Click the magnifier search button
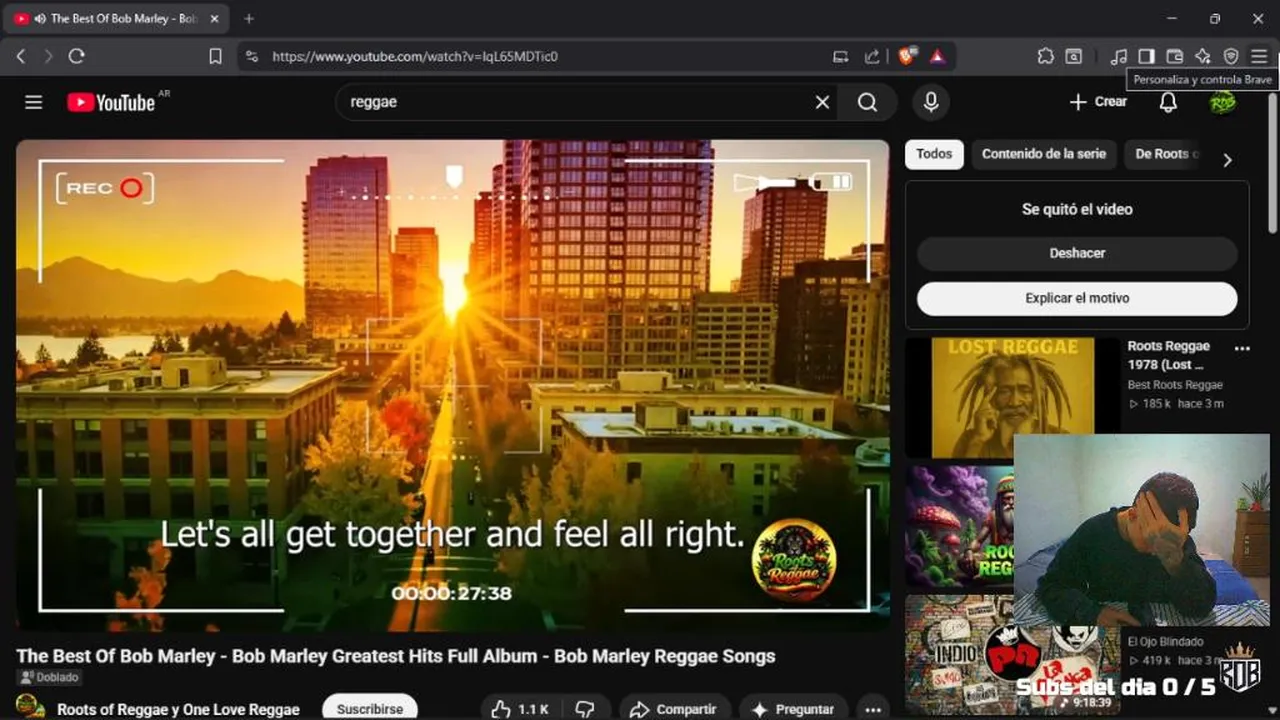The width and height of the screenshot is (1280, 720). point(867,102)
